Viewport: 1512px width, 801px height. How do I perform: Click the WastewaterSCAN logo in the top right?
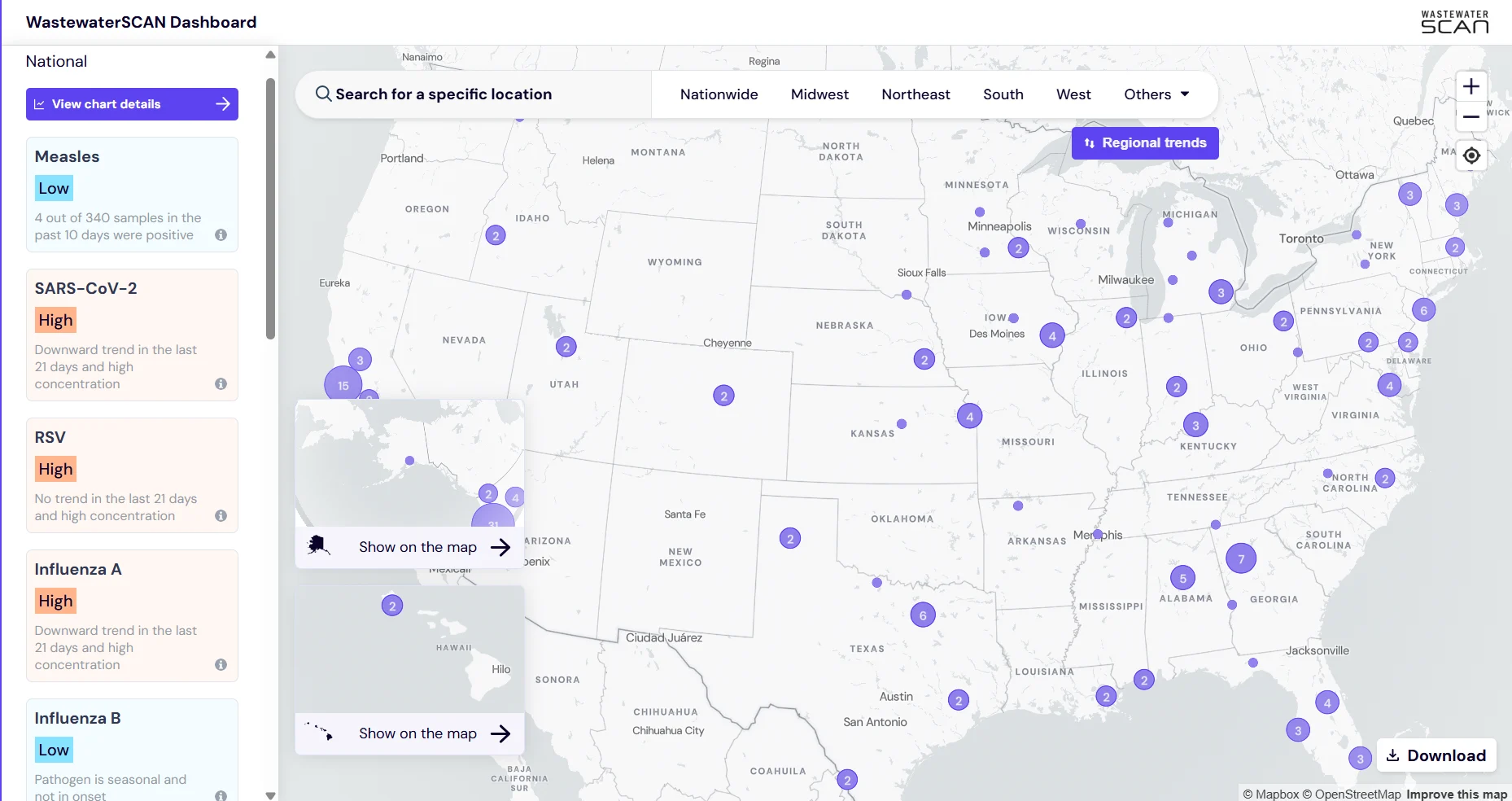coord(1455,22)
